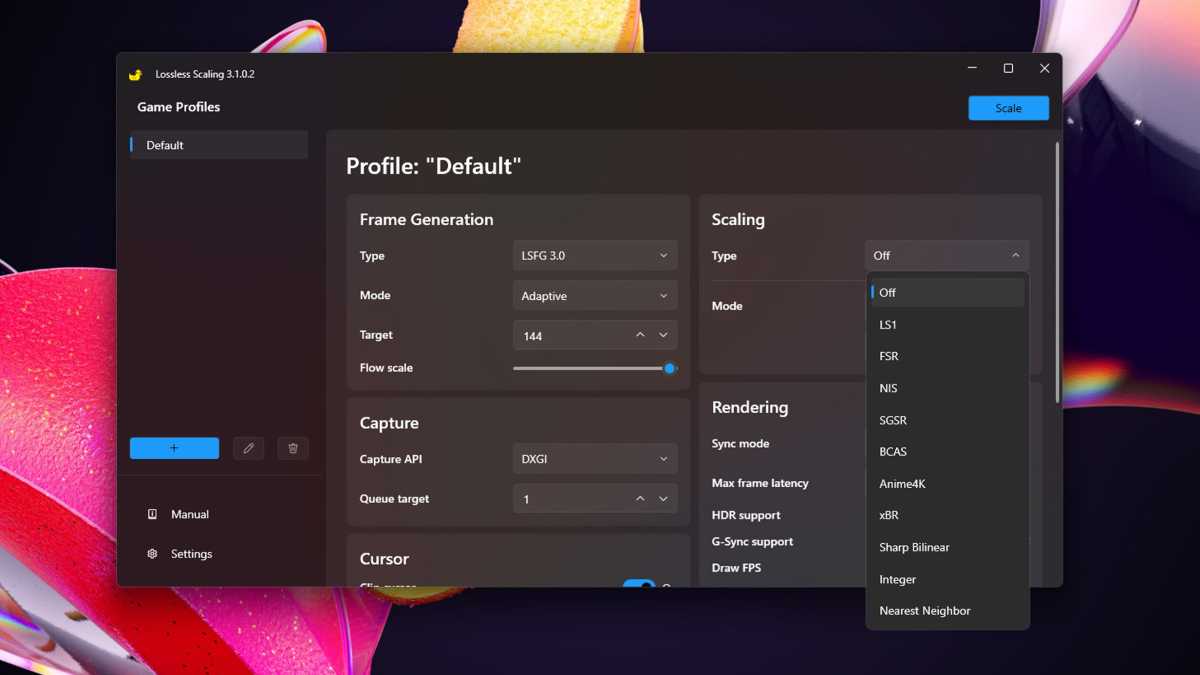Click the Draw FPS label
This screenshot has height=675, width=1200.
tap(736, 568)
